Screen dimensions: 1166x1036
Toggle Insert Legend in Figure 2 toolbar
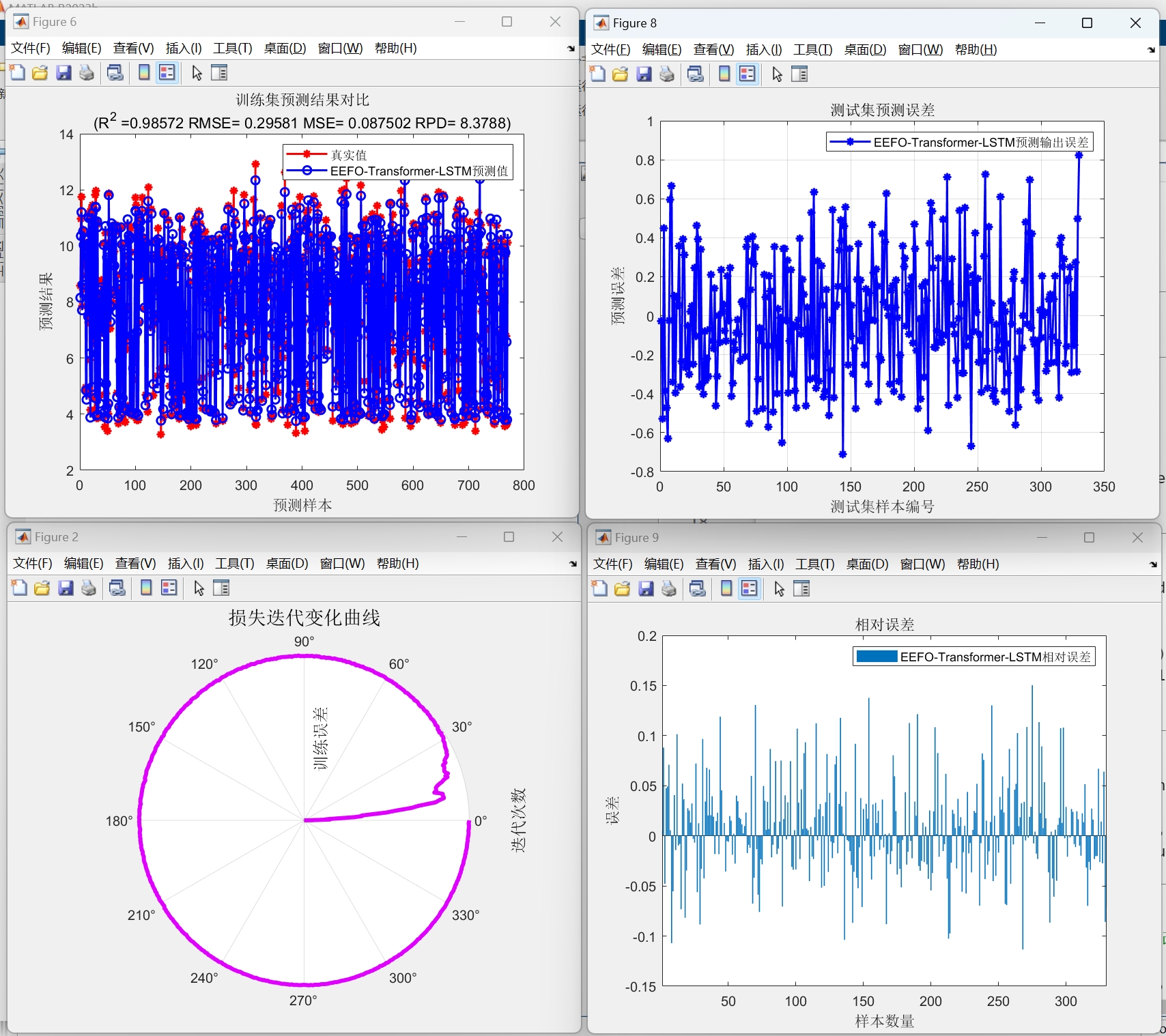pyautogui.click(x=169, y=588)
